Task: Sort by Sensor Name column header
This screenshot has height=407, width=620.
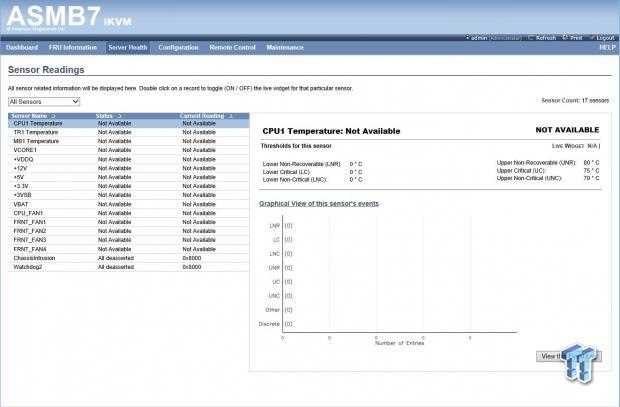Action: coord(34,116)
